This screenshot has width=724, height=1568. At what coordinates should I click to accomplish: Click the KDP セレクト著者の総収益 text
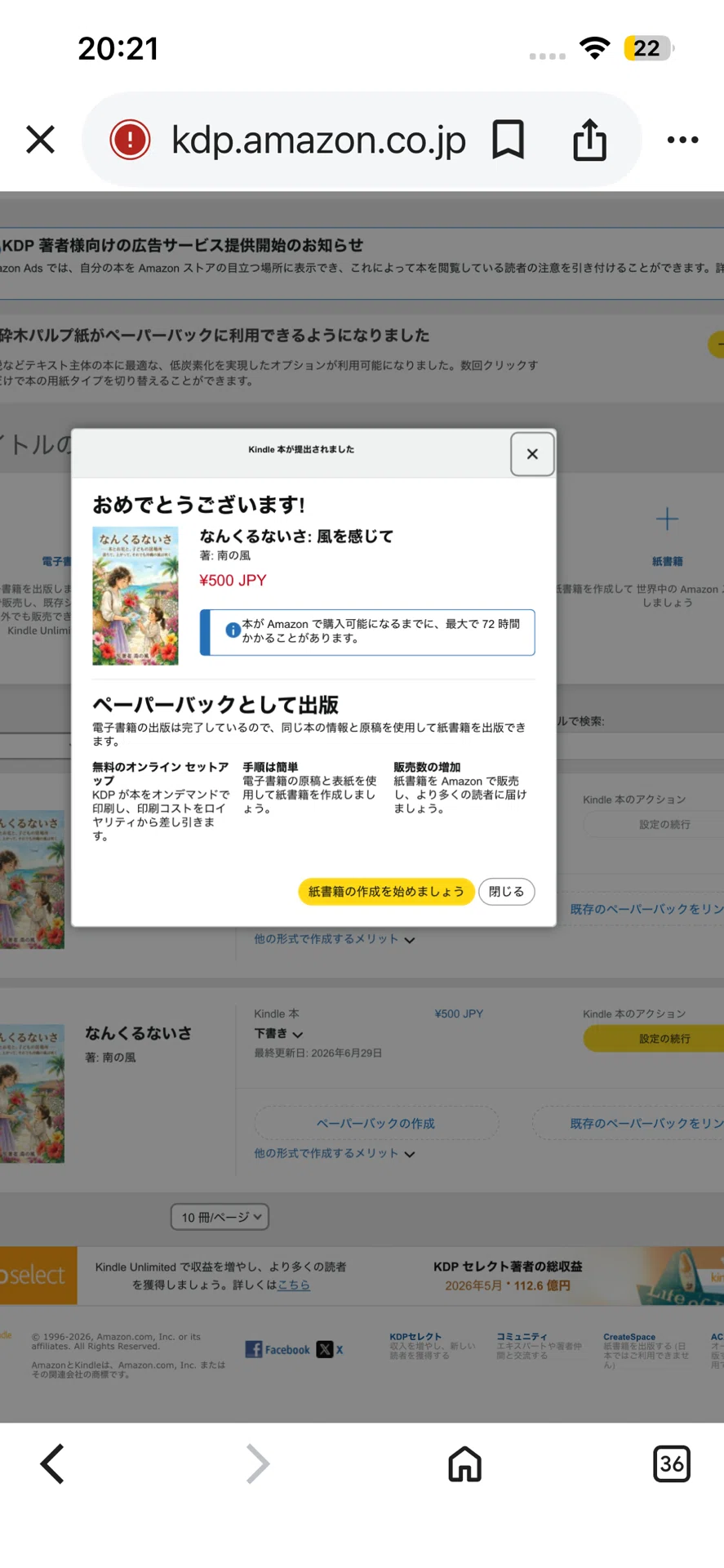[x=508, y=1267]
